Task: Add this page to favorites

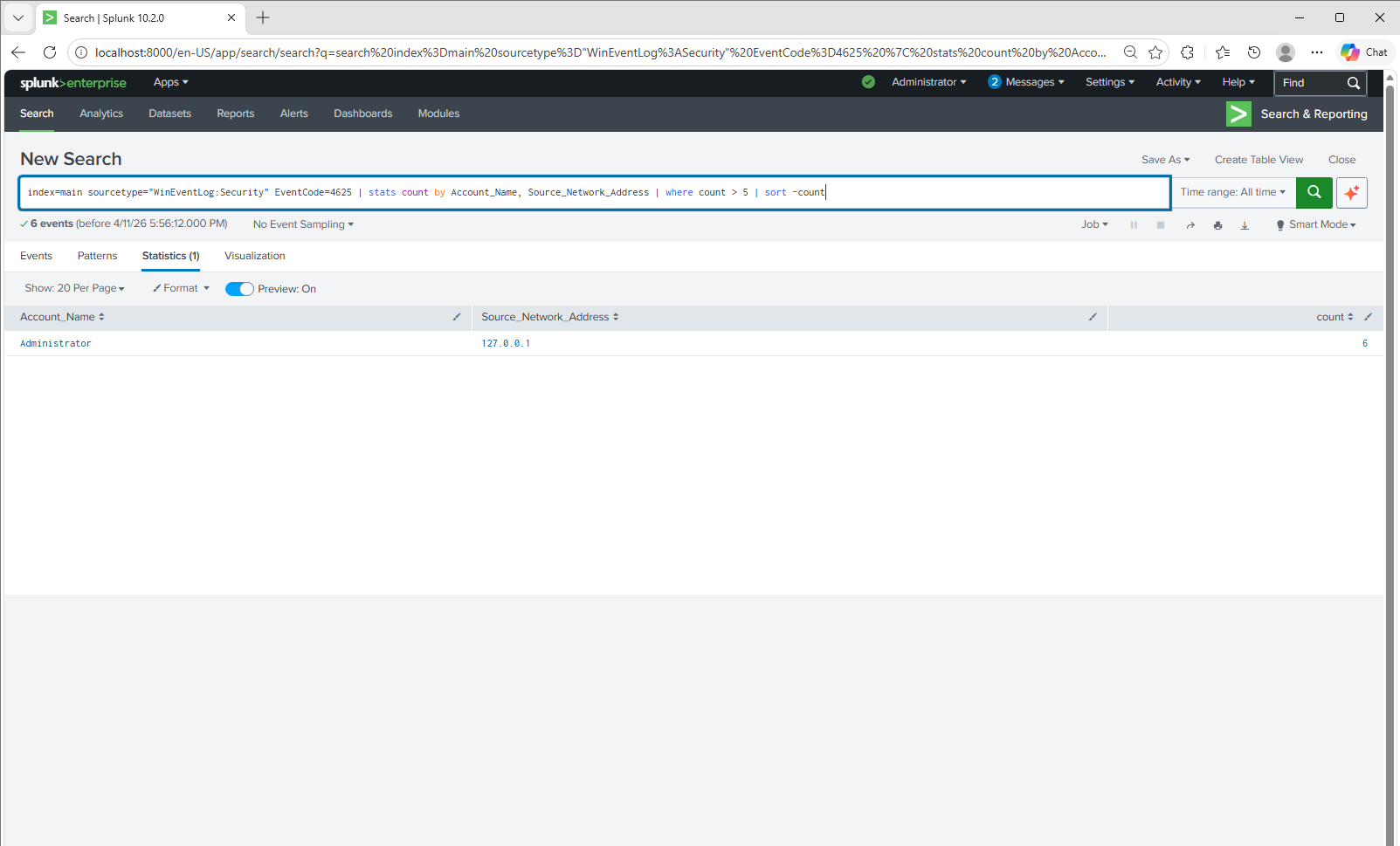Action: coord(1155,52)
